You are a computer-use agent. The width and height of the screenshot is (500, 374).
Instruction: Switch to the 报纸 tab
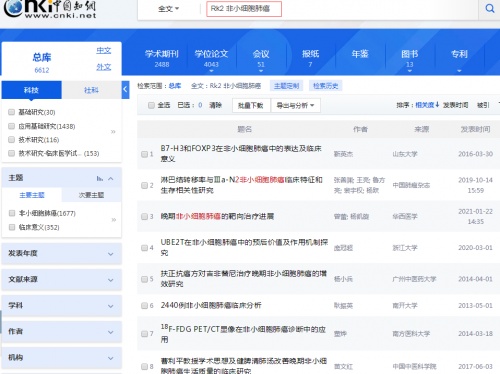[x=310, y=58]
